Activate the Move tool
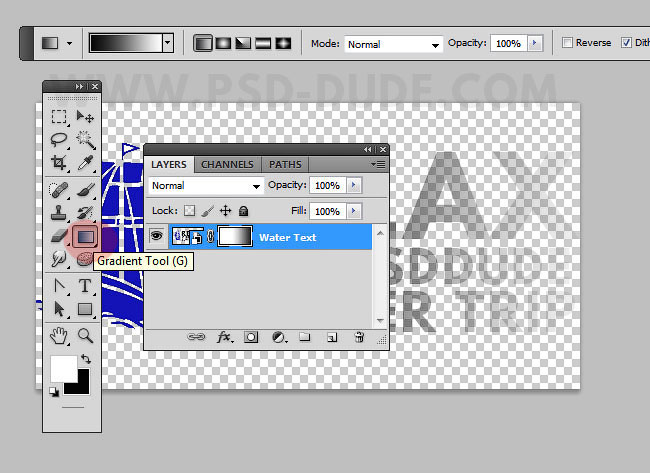Viewport: 650px width, 473px height. [85, 117]
